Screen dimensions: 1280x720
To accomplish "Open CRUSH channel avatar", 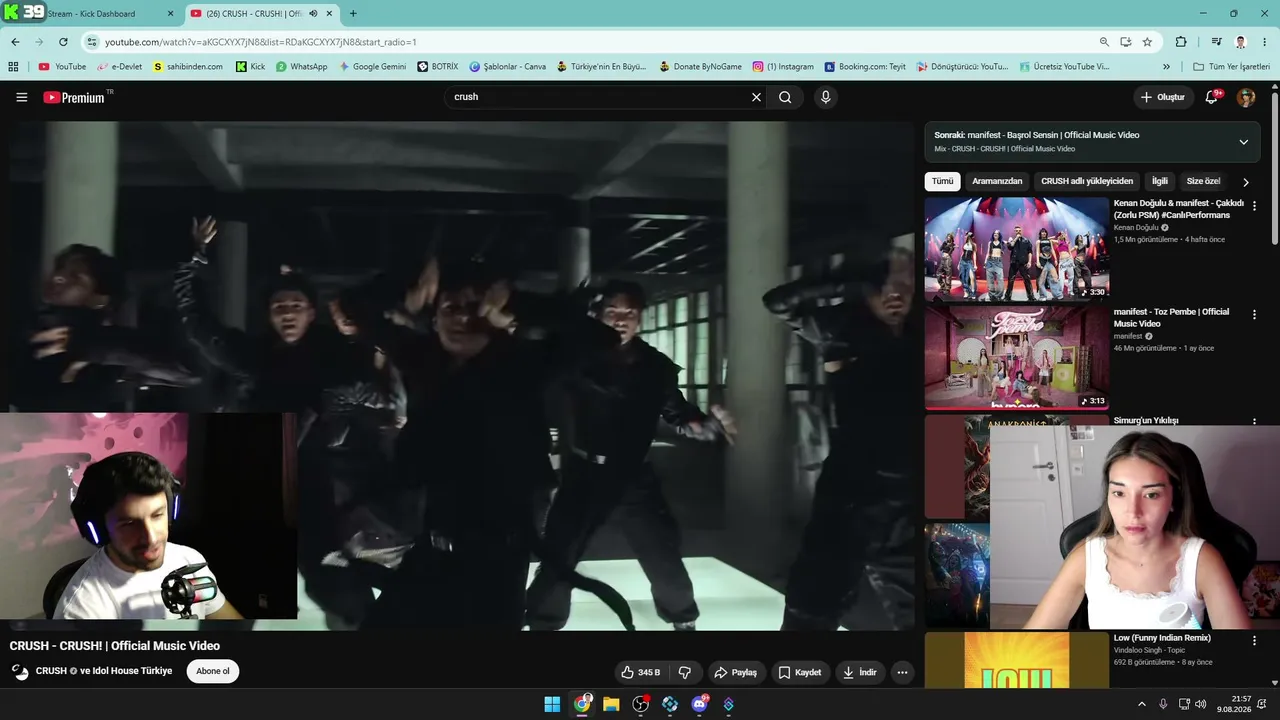I will (x=20, y=672).
